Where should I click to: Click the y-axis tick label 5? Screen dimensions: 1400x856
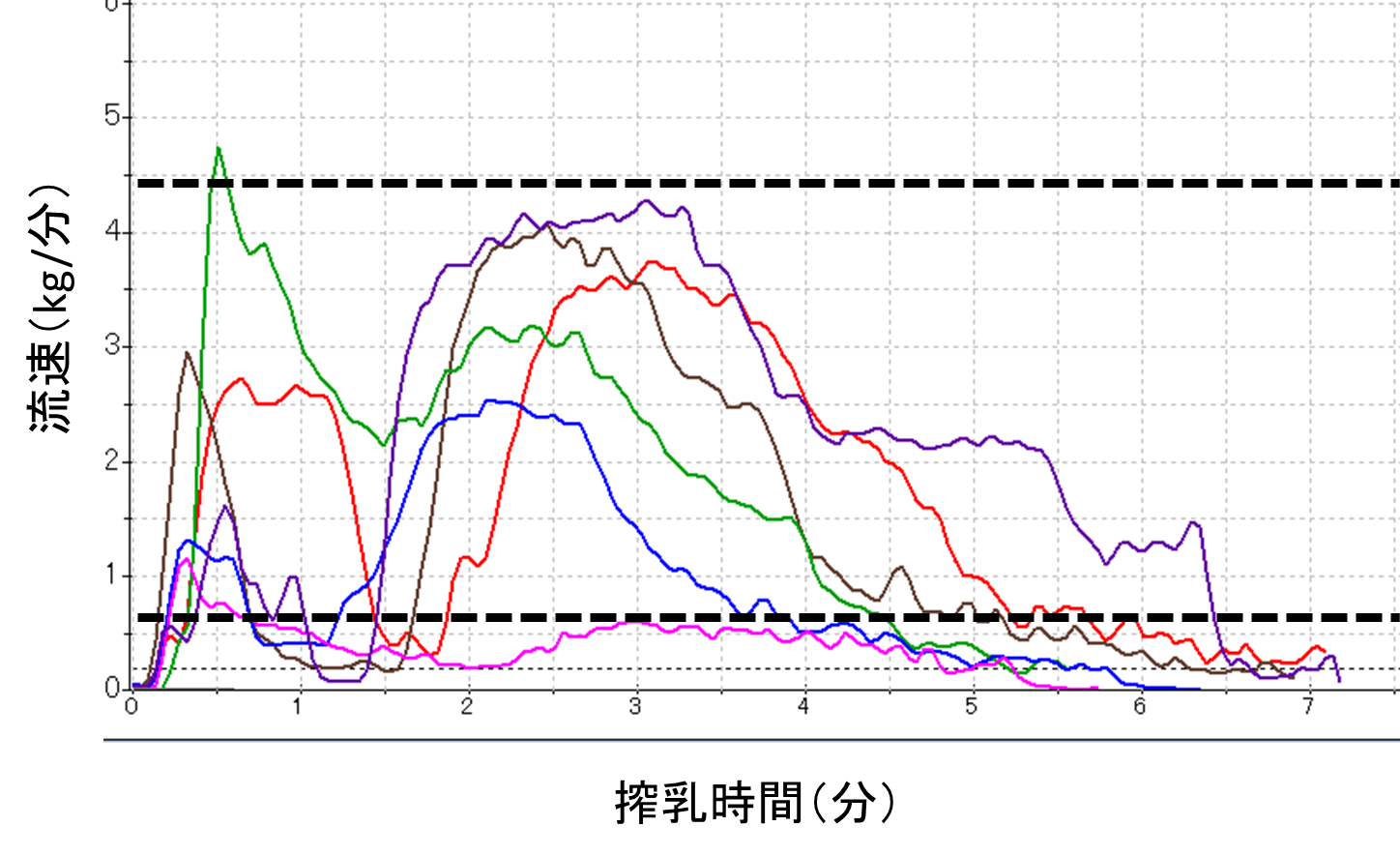coord(113,117)
